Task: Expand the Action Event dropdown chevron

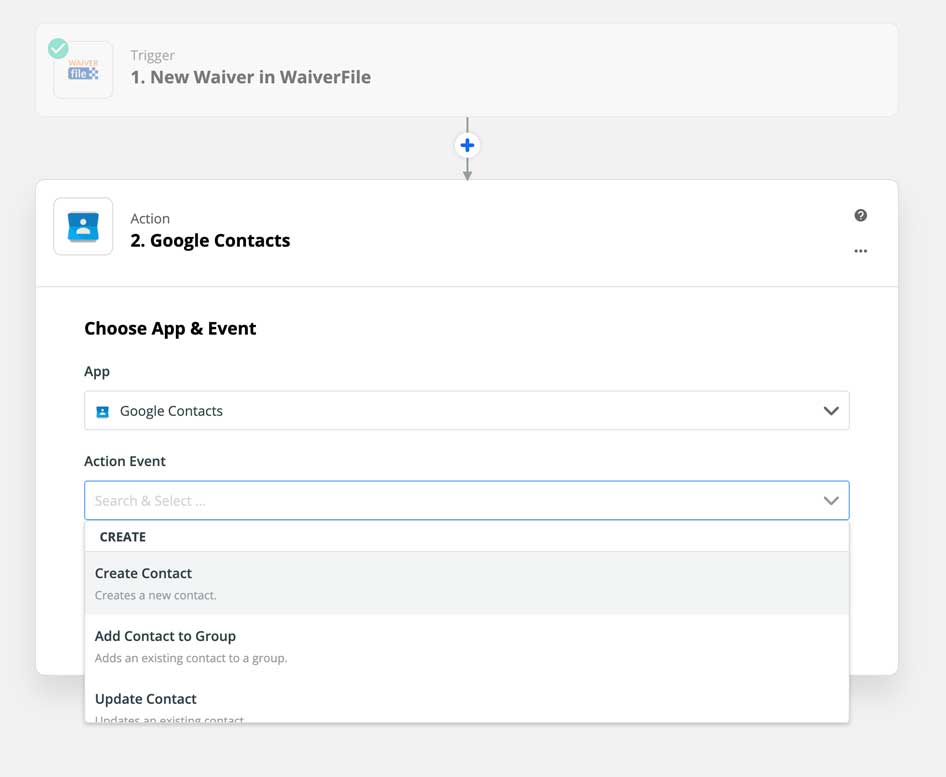Action: pyautogui.click(x=831, y=500)
